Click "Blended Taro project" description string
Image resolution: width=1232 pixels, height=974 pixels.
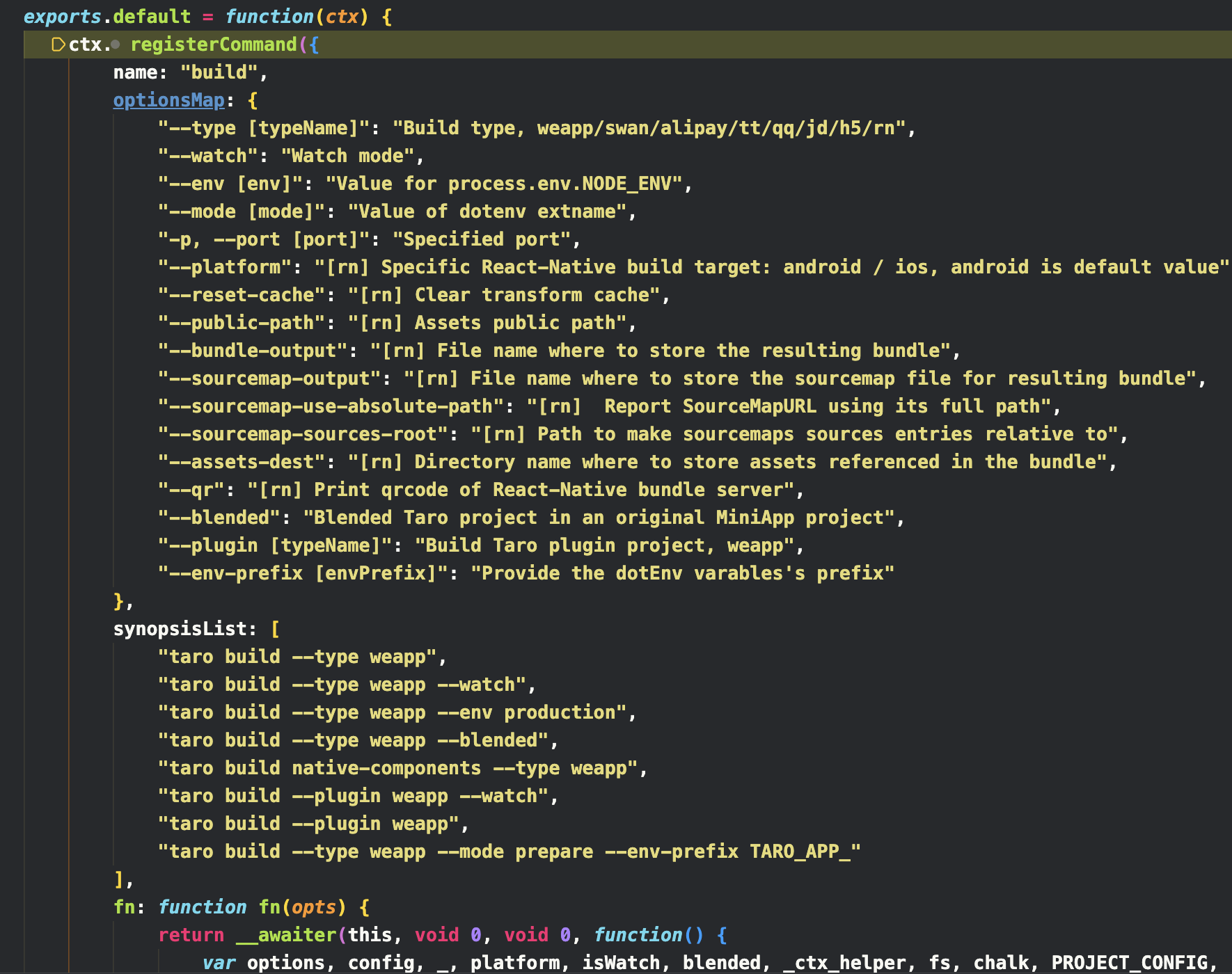[x=599, y=518]
